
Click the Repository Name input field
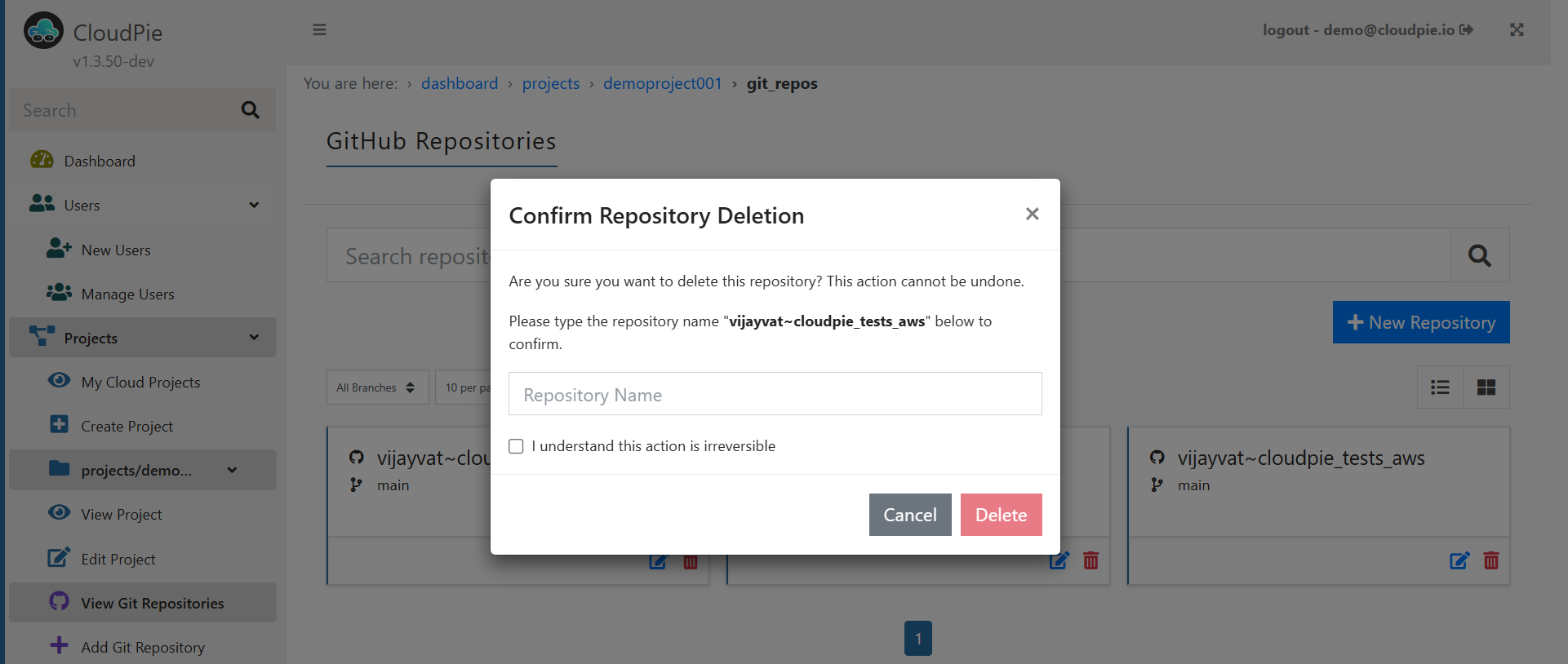click(775, 394)
